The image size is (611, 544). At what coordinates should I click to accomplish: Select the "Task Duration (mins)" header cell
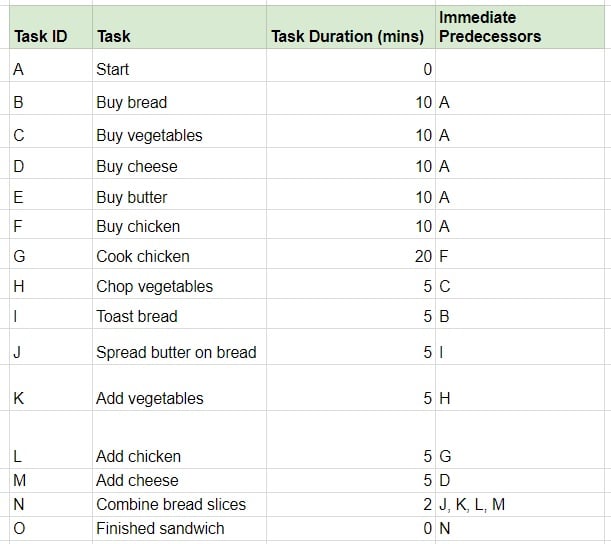pos(348,37)
